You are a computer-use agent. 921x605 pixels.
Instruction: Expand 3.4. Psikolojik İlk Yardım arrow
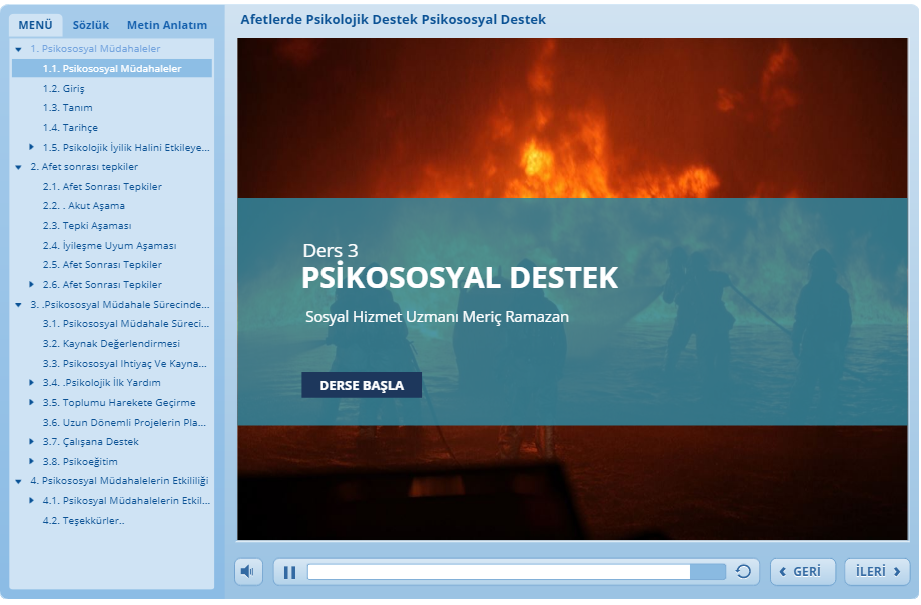point(31,382)
